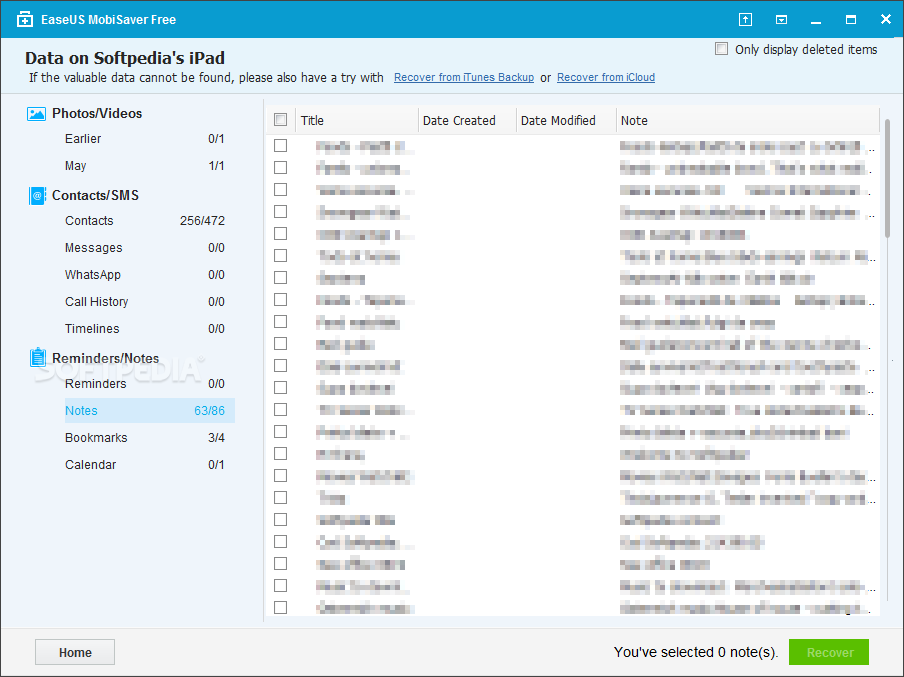The width and height of the screenshot is (904, 677).
Task: Click the Home button
Action: [x=75, y=652]
